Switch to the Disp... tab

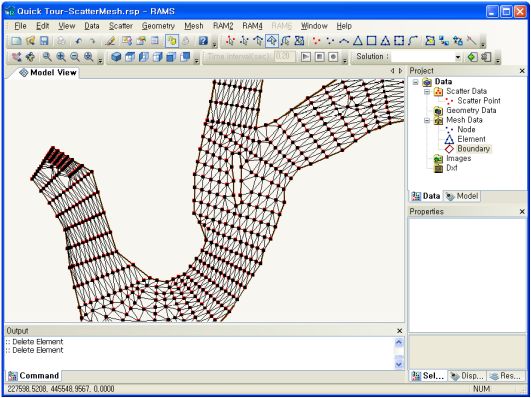(467, 376)
